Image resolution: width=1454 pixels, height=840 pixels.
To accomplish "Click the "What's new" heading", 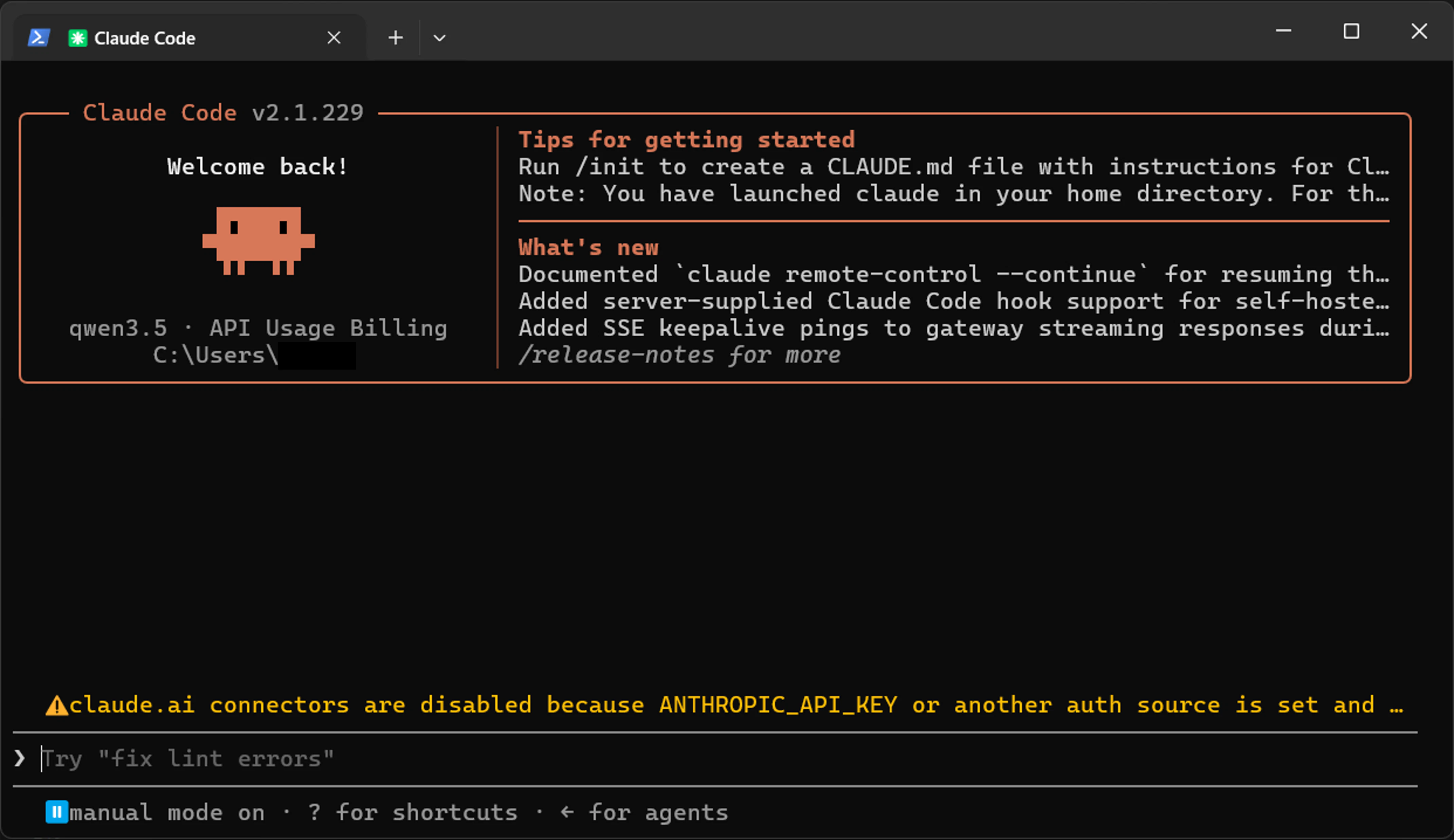I will 588,247.
